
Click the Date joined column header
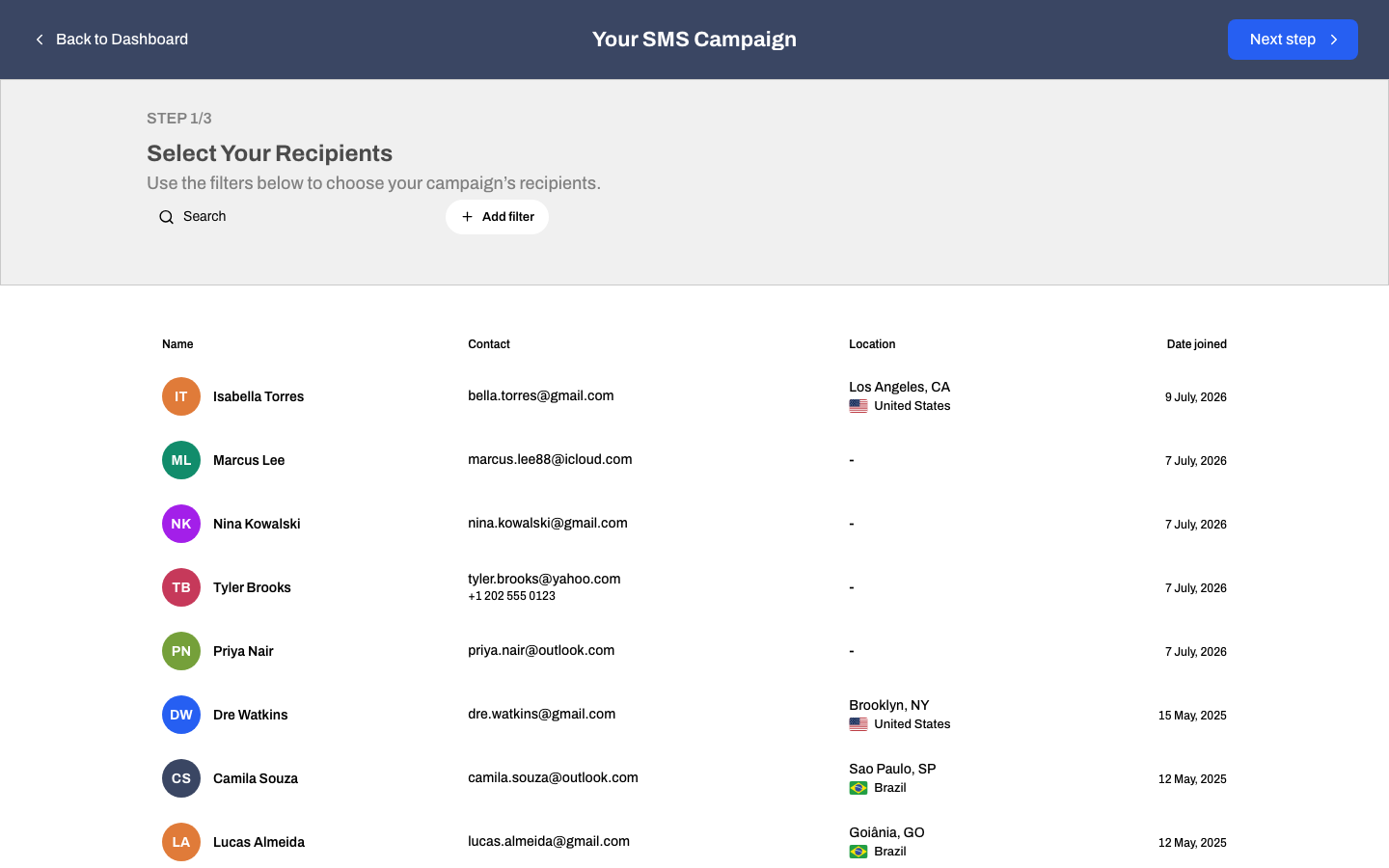coord(1197,344)
